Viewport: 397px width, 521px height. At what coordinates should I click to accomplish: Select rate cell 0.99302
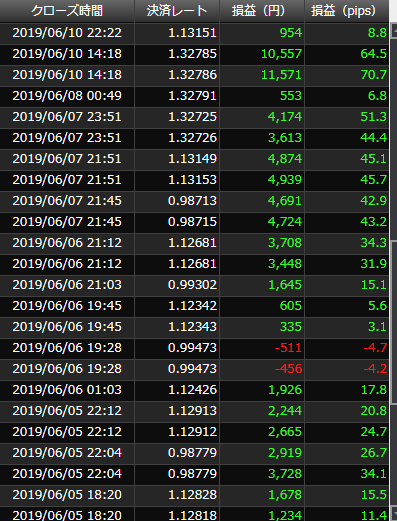pyautogui.click(x=177, y=285)
